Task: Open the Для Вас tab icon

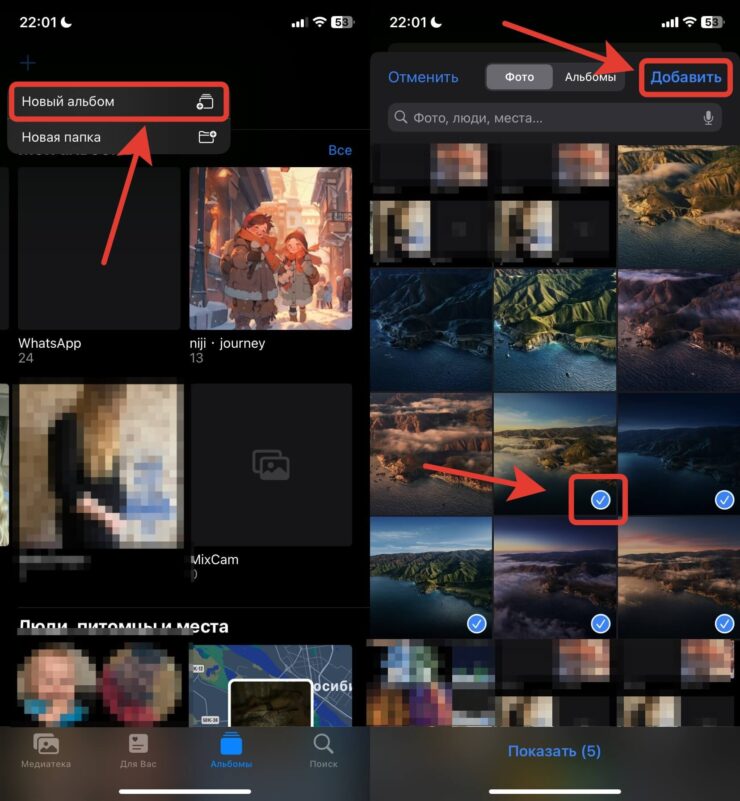Action: [x=138, y=749]
